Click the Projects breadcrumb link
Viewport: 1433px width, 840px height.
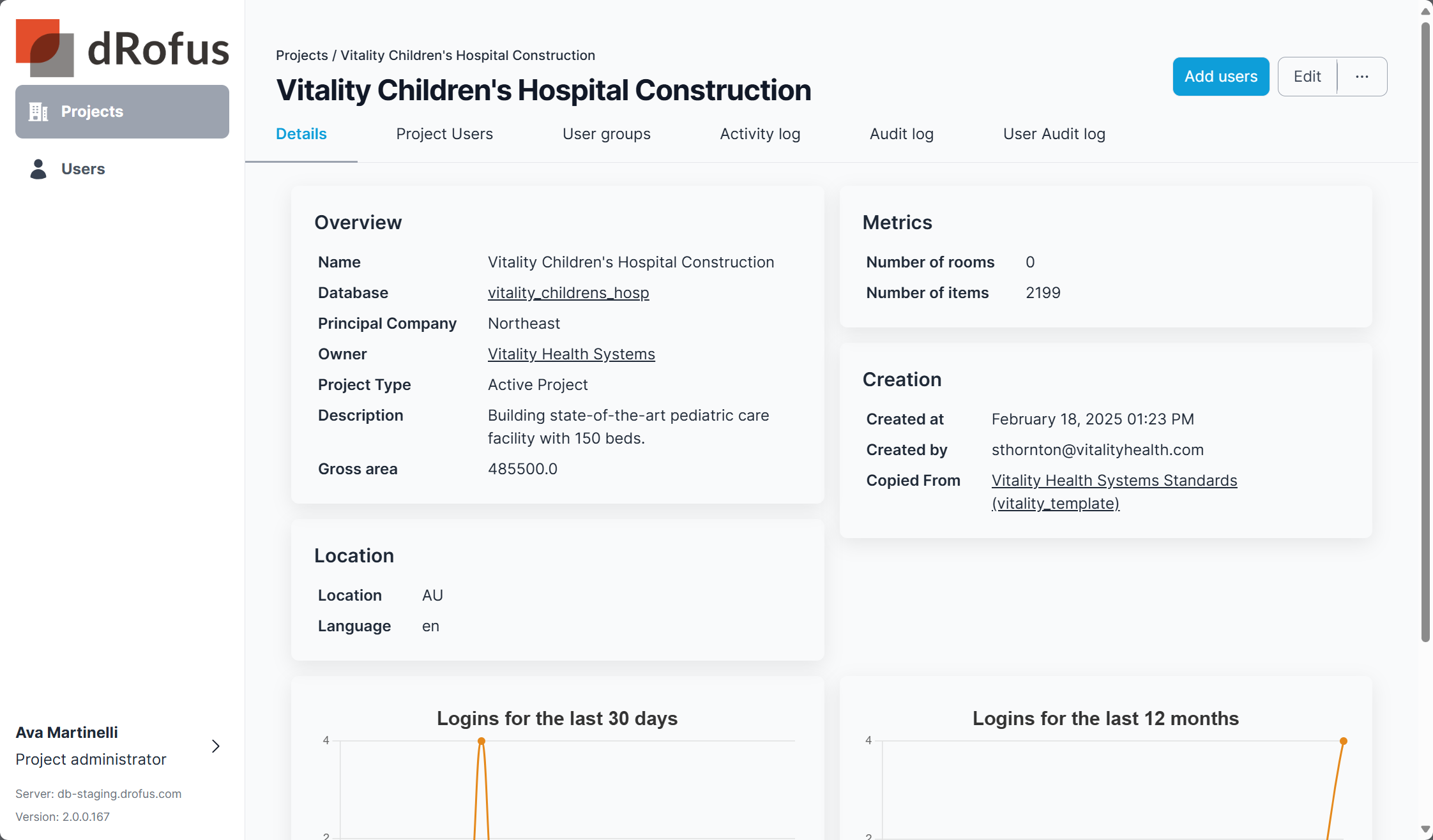[x=301, y=56]
